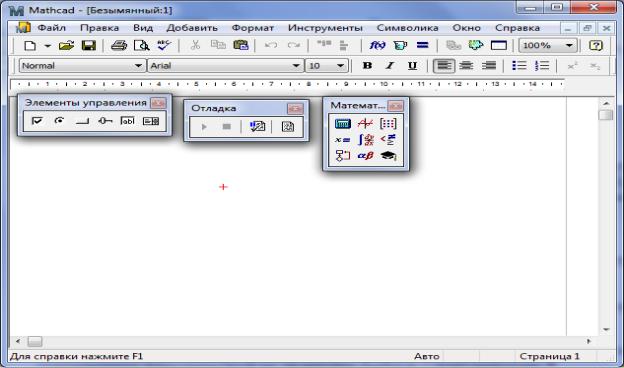Insert a push button control
The height and width of the screenshot is (368, 624).
[82, 121]
